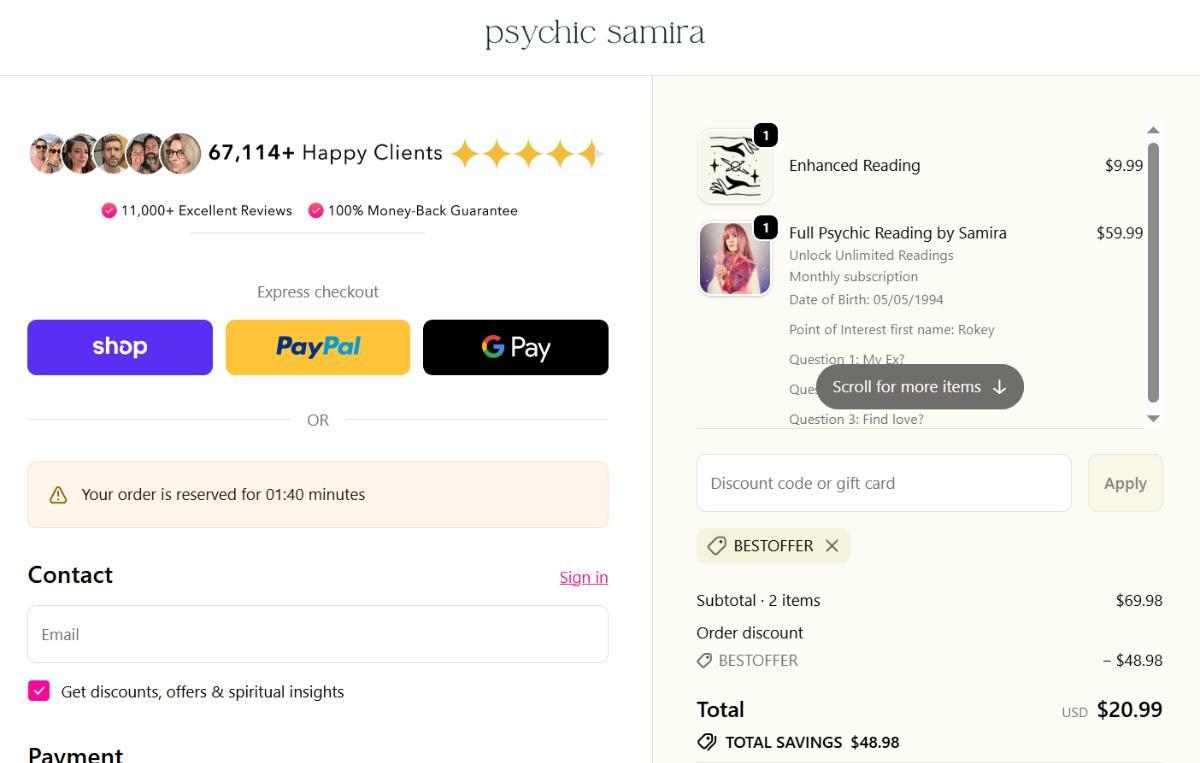1200x763 pixels.
Task: Click the Discount code or gift card field
Action: point(884,483)
